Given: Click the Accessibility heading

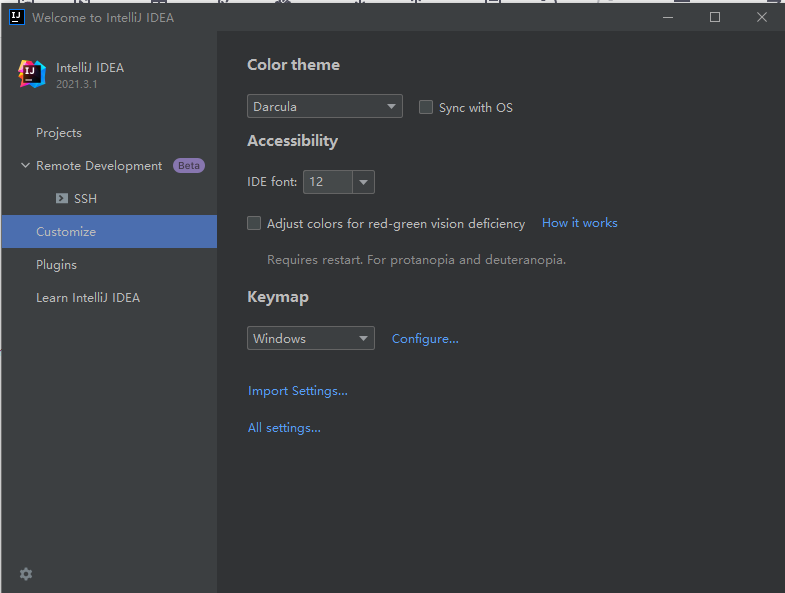Looking at the screenshot, I should tap(292, 141).
